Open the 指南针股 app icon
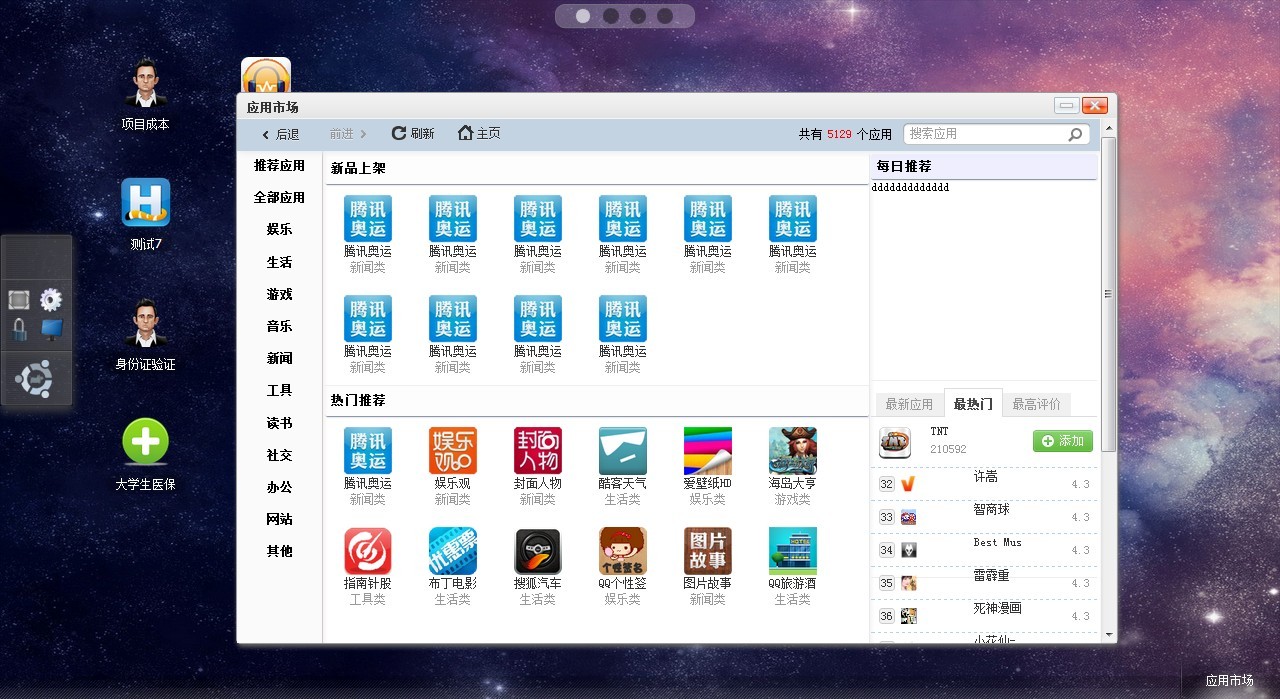Viewport: 1280px width, 699px height. click(x=368, y=551)
